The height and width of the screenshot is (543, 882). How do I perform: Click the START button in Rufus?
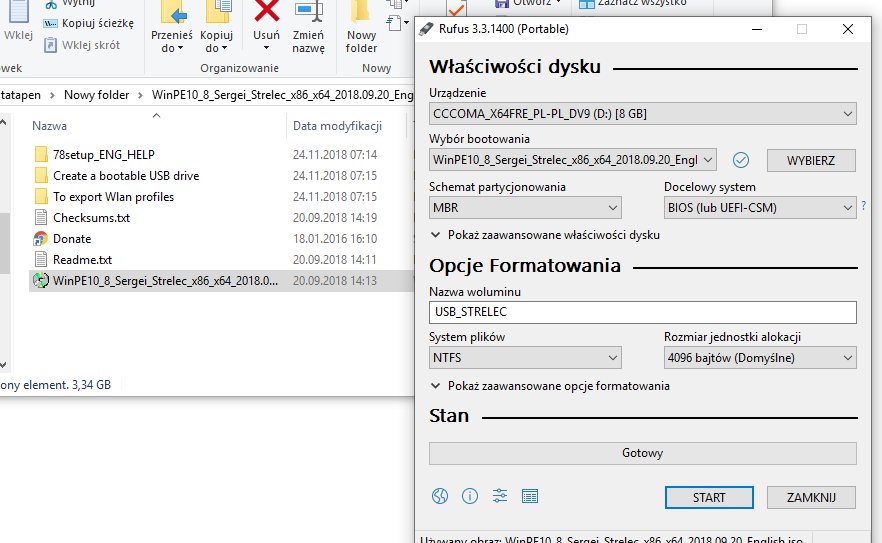[709, 497]
